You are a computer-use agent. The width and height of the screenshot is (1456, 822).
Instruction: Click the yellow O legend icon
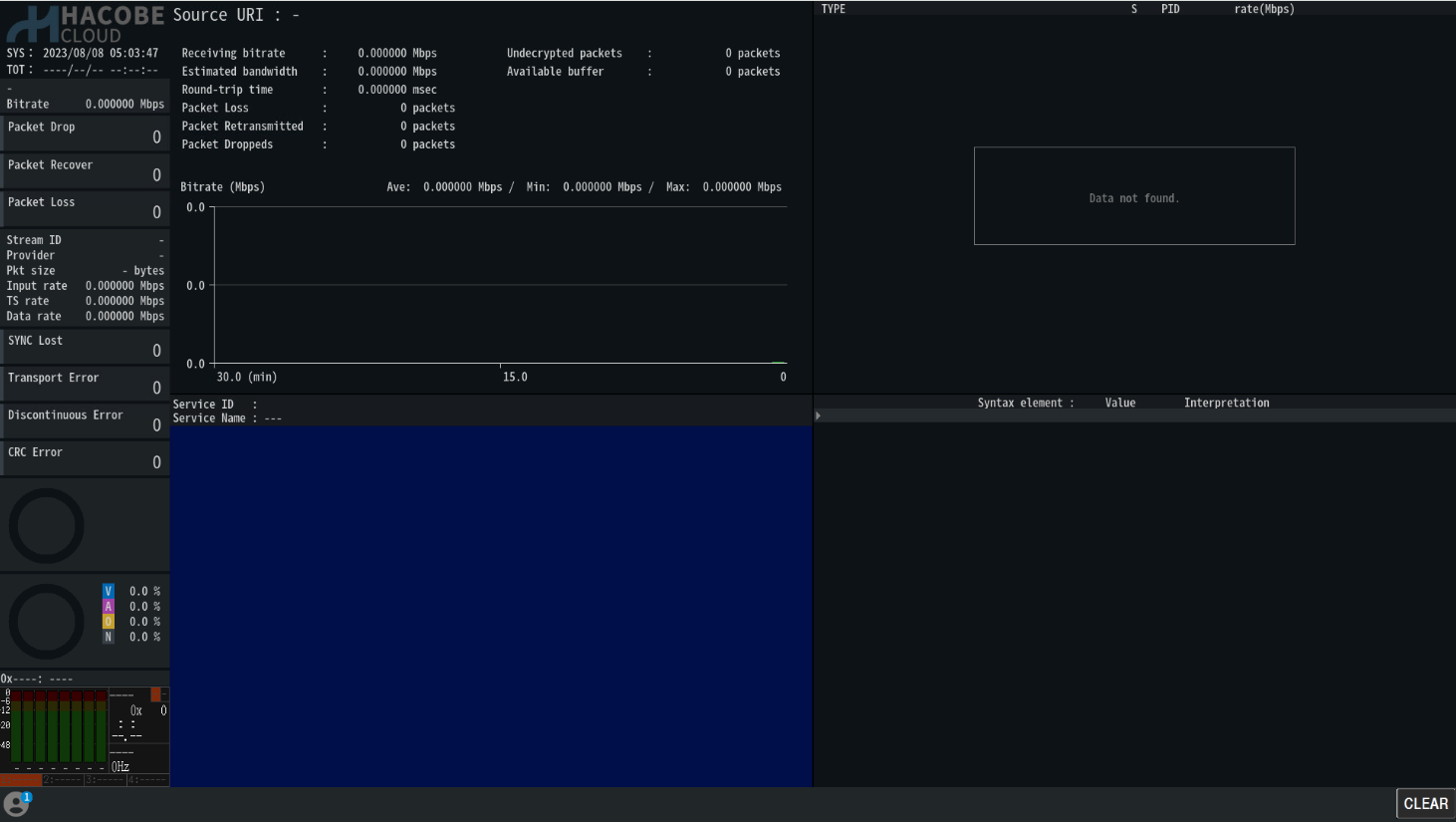pos(109,622)
